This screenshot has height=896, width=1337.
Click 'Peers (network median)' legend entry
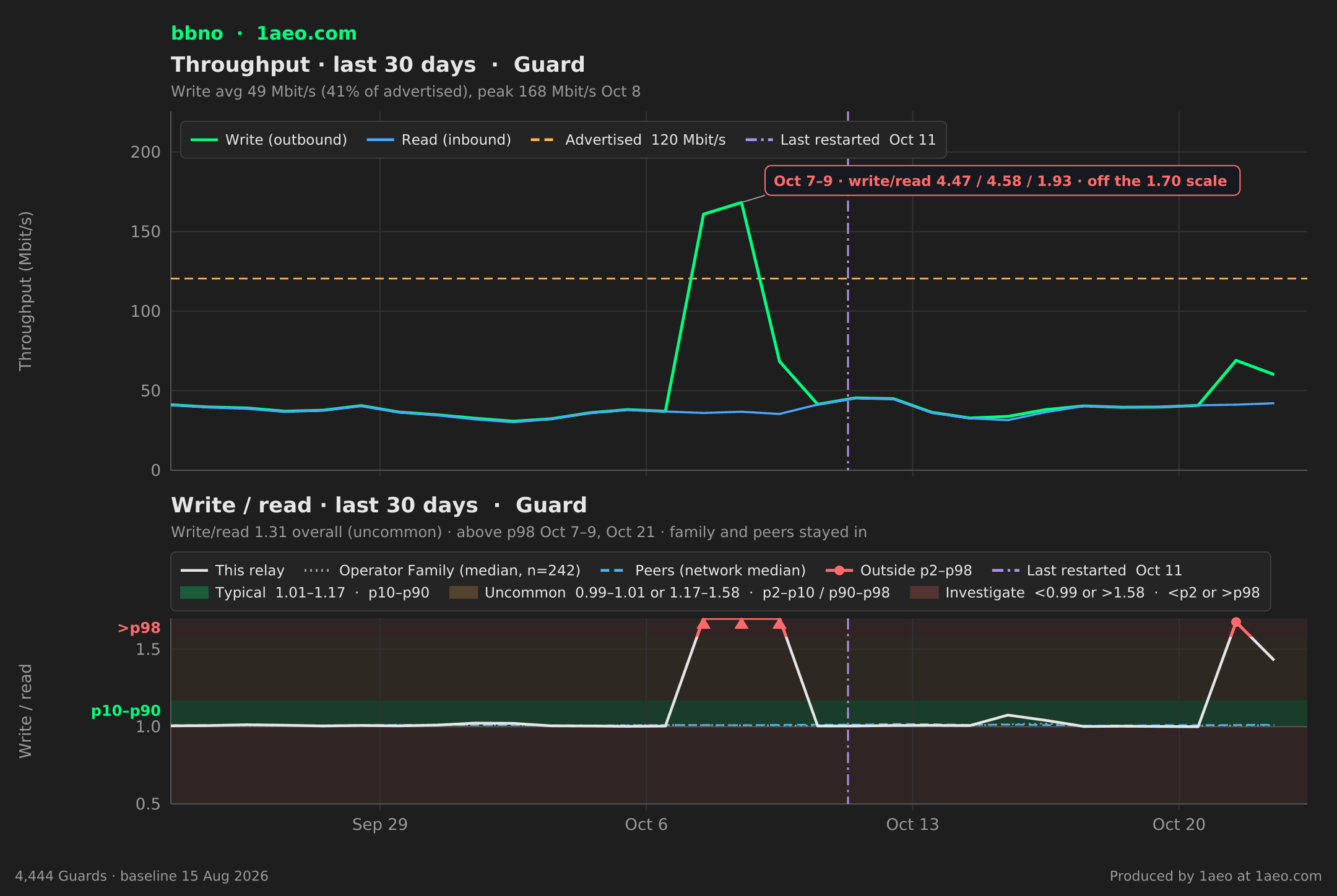click(703, 571)
